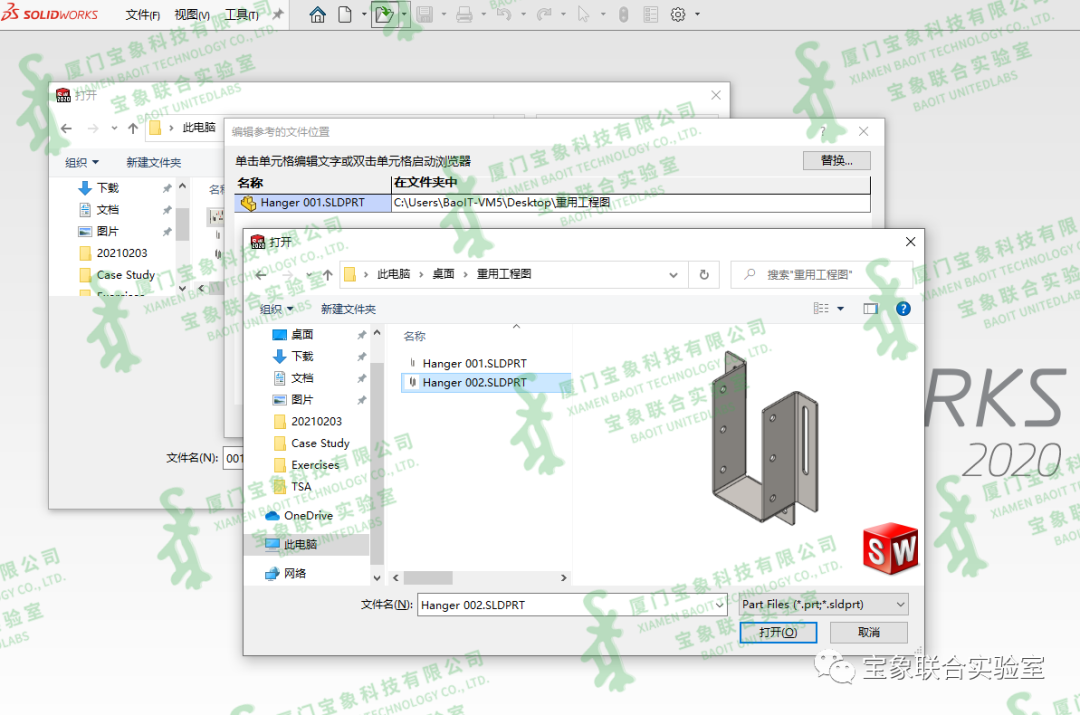Open TSA folder in sidebar
The width and height of the screenshot is (1080, 715).
tap(301, 486)
